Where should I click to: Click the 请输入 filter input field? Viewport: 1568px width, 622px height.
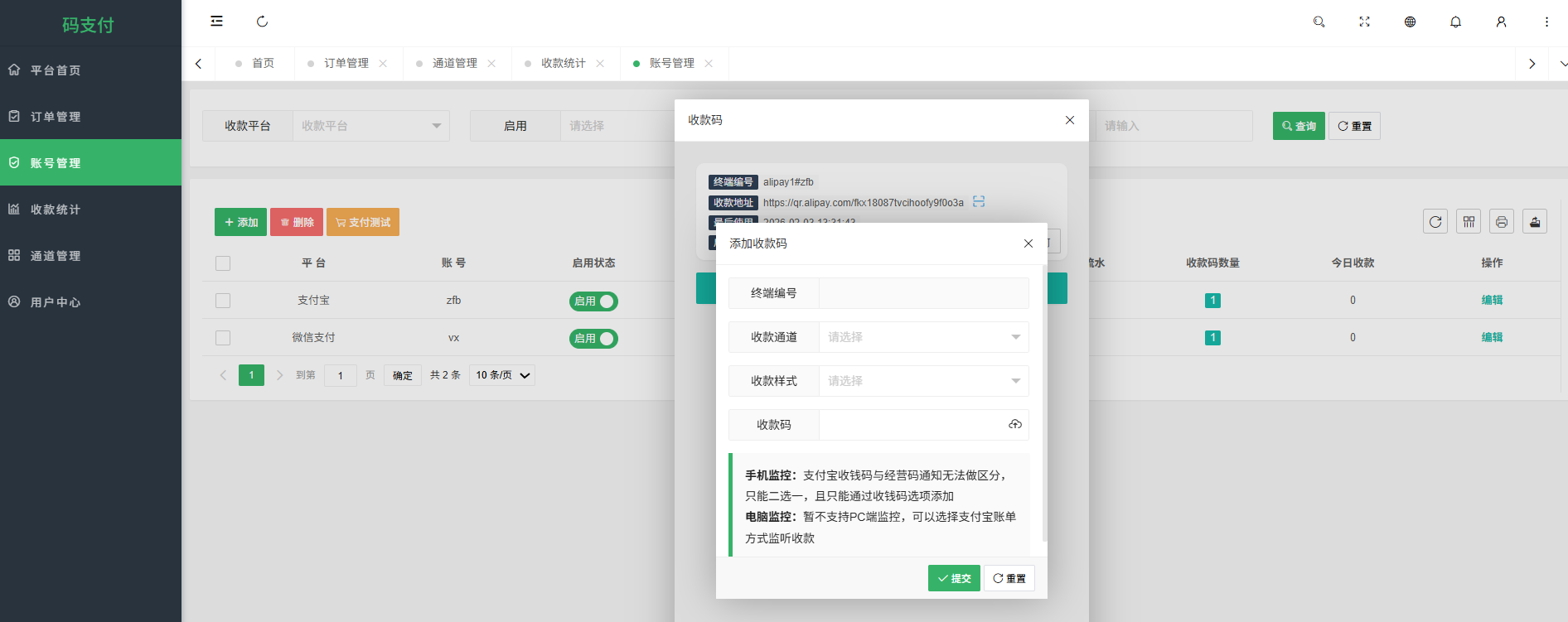pyautogui.click(x=1174, y=126)
